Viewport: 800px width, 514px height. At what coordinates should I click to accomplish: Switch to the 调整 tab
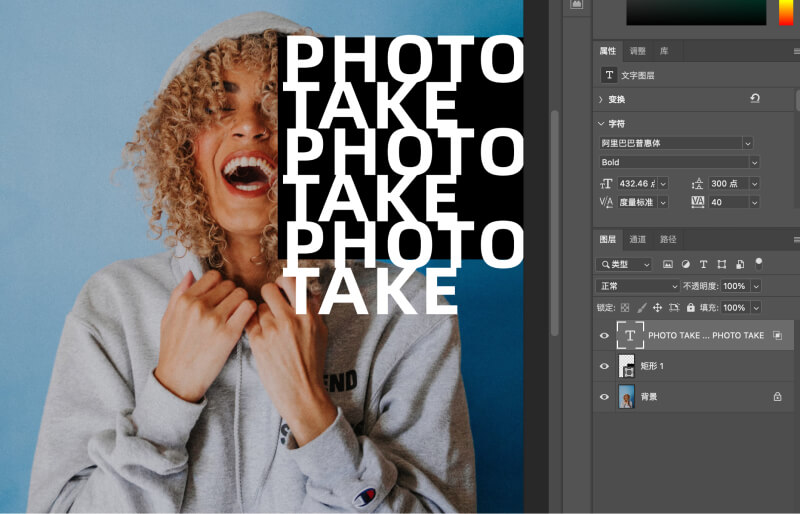(x=637, y=51)
